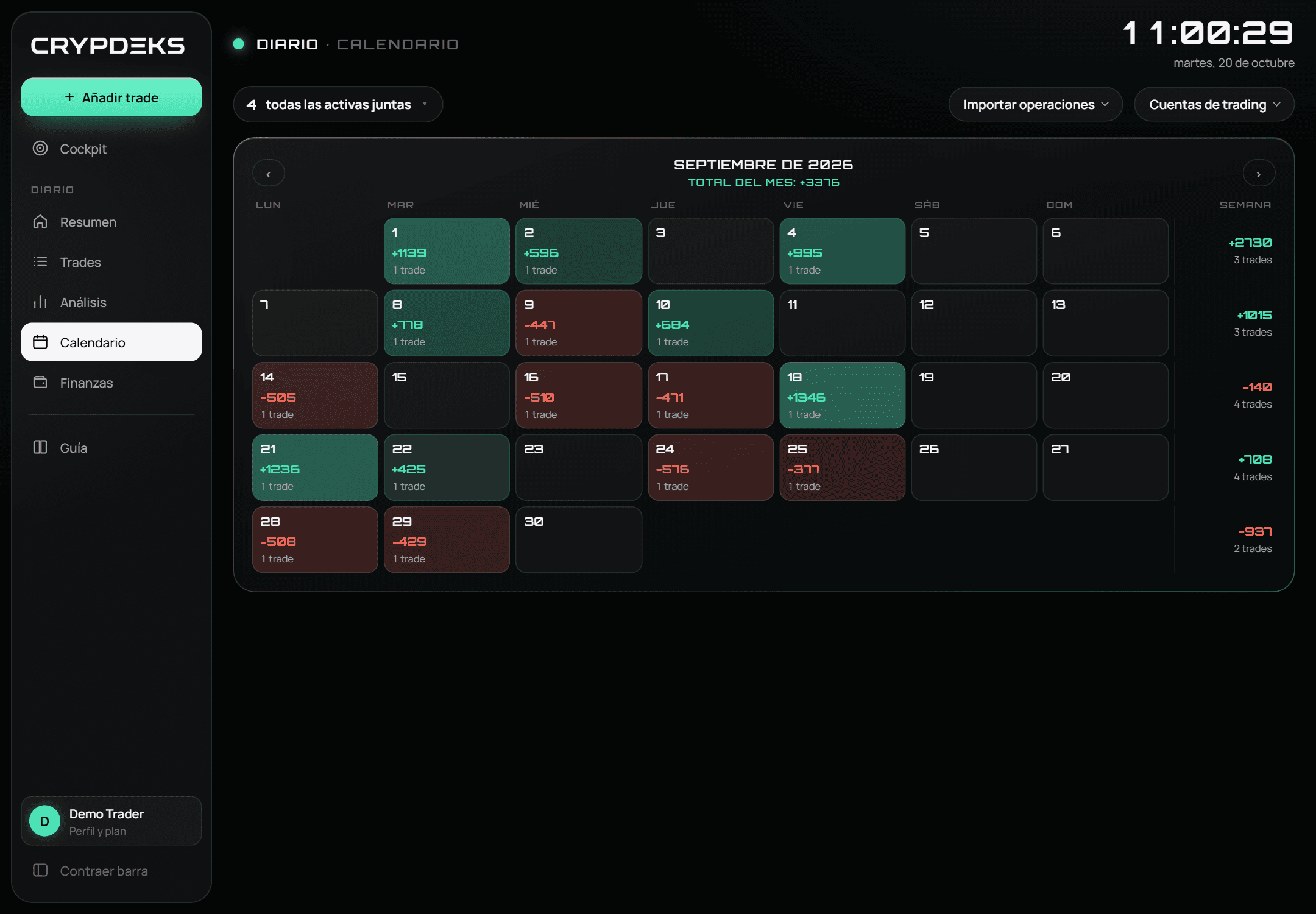Click the Trades list icon

click(x=40, y=262)
